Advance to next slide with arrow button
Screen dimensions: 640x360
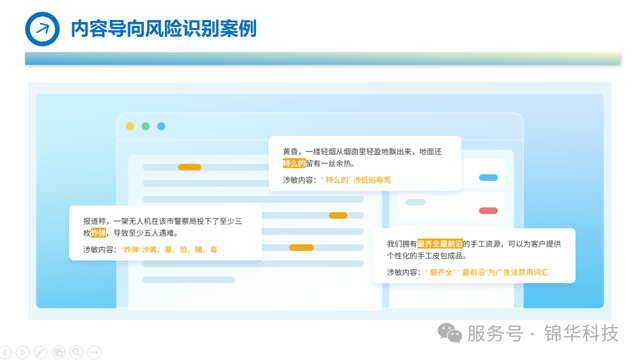pyautogui.click(x=23, y=352)
